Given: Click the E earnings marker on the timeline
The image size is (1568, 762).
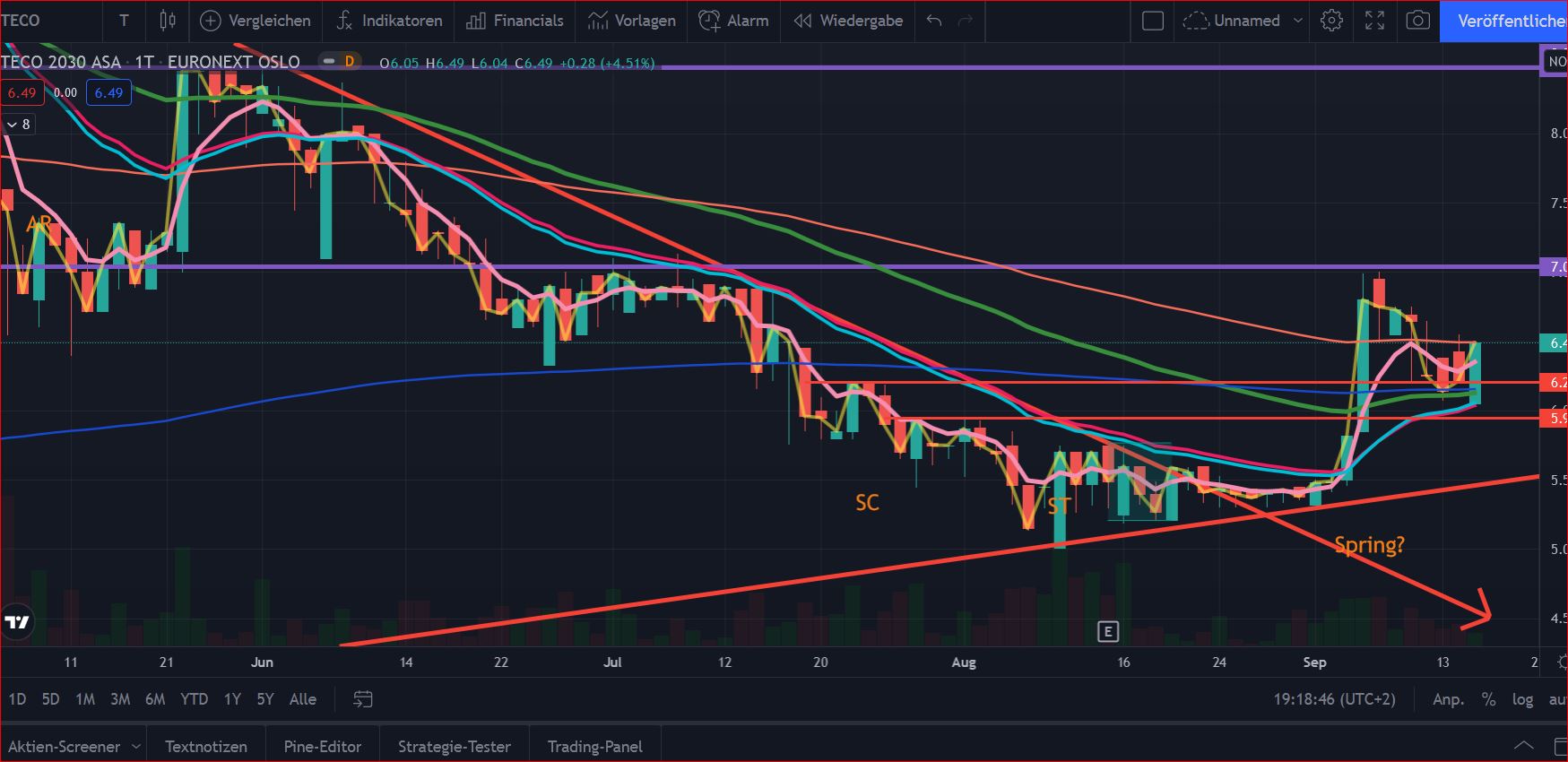Looking at the screenshot, I should pyautogui.click(x=1107, y=632).
